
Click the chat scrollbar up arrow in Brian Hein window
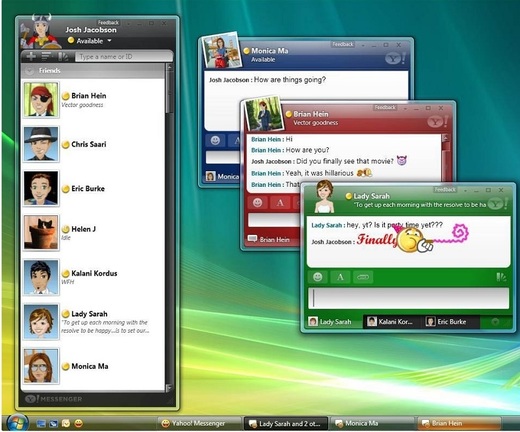445,138
